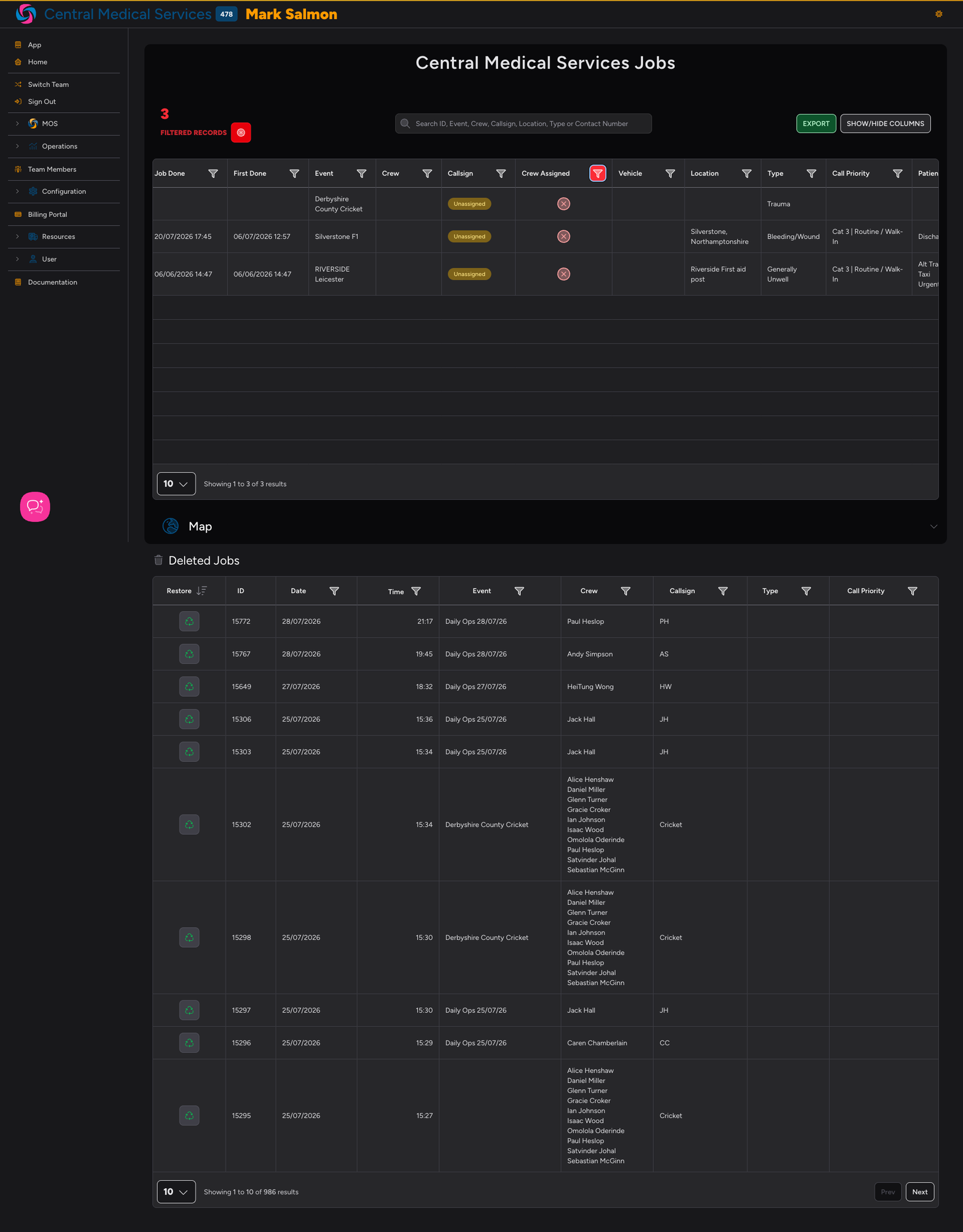Filter deleted jobs by Time
The width and height of the screenshot is (963, 1232).
pos(416,591)
